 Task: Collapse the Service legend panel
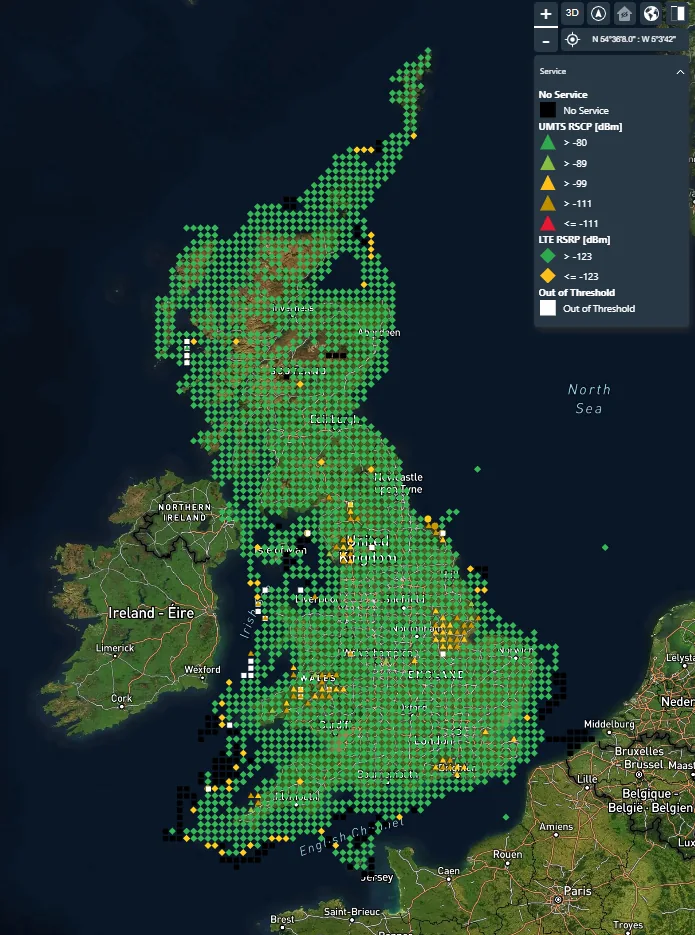point(680,72)
